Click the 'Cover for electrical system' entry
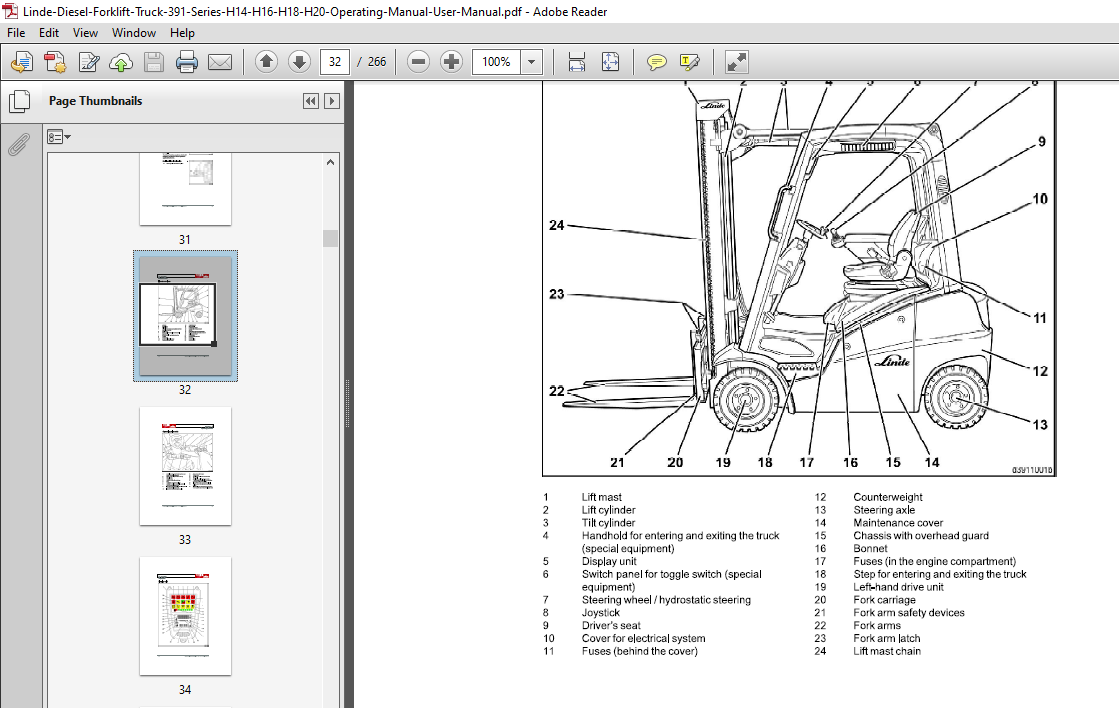The width and height of the screenshot is (1119, 708). tap(644, 639)
